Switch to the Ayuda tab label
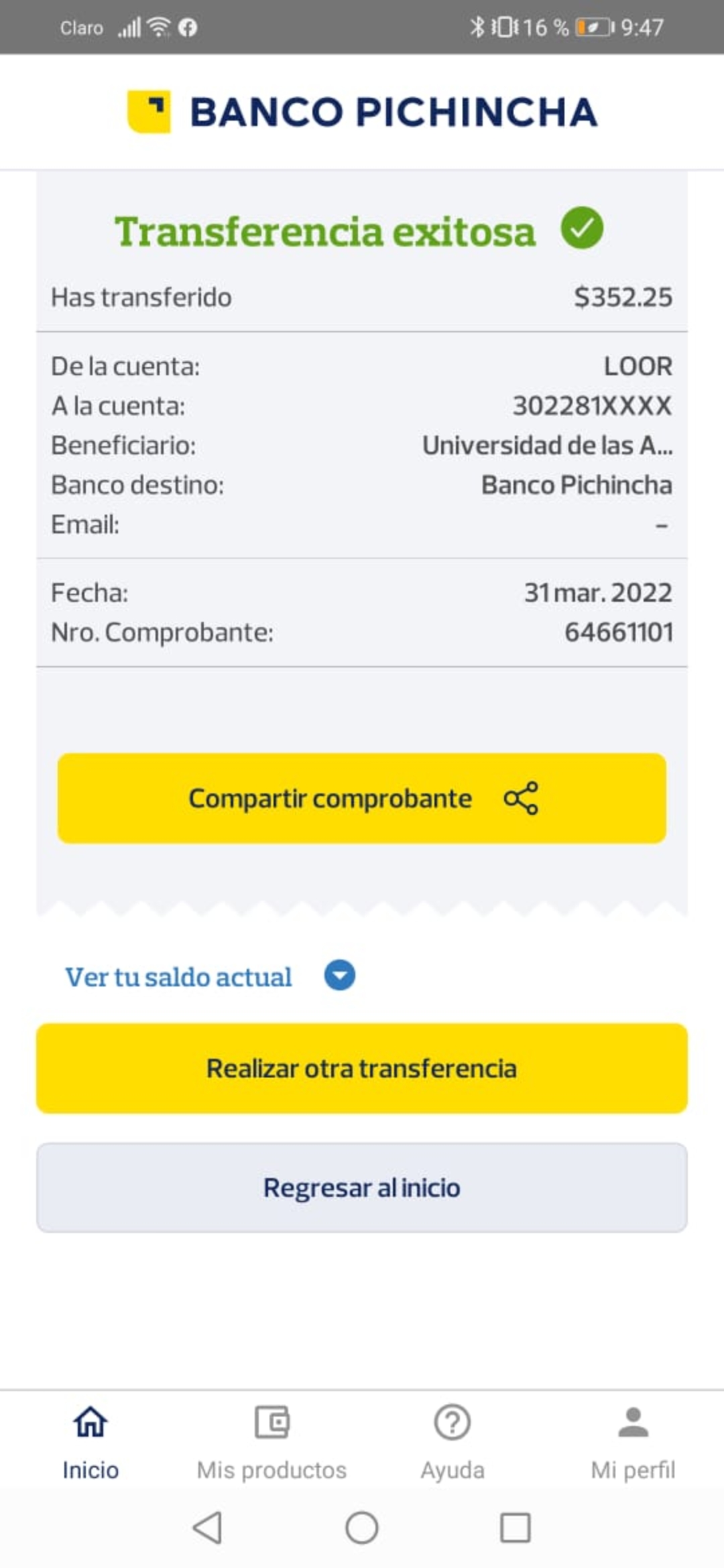 tap(452, 1470)
